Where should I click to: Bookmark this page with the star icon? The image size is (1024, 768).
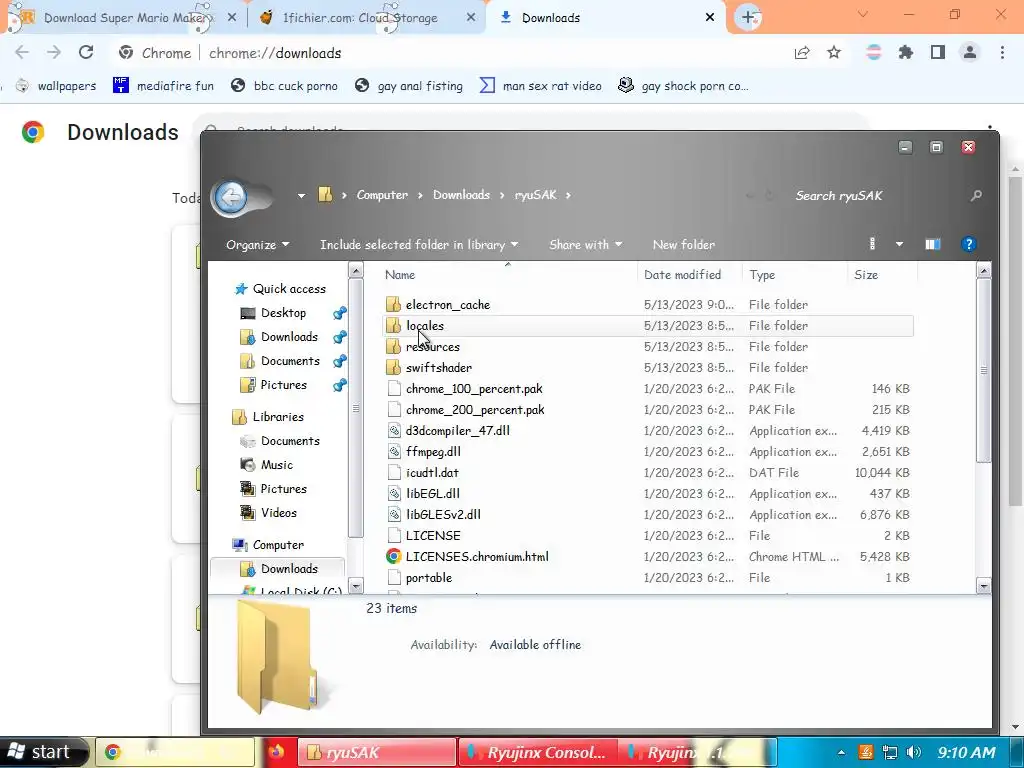834,52
